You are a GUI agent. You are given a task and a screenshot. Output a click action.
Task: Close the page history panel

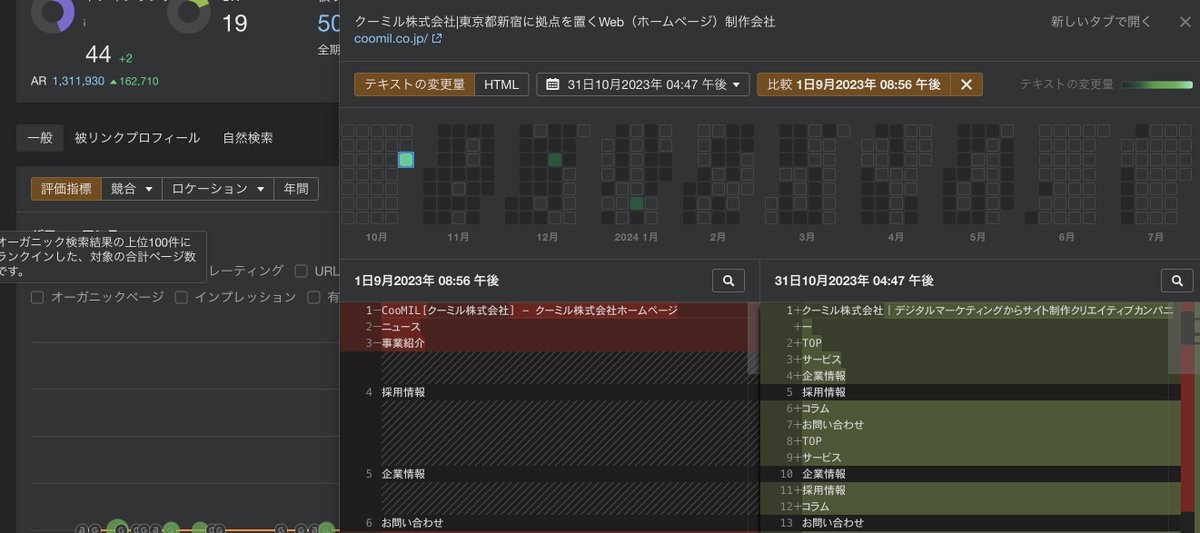click(1185, 22)
